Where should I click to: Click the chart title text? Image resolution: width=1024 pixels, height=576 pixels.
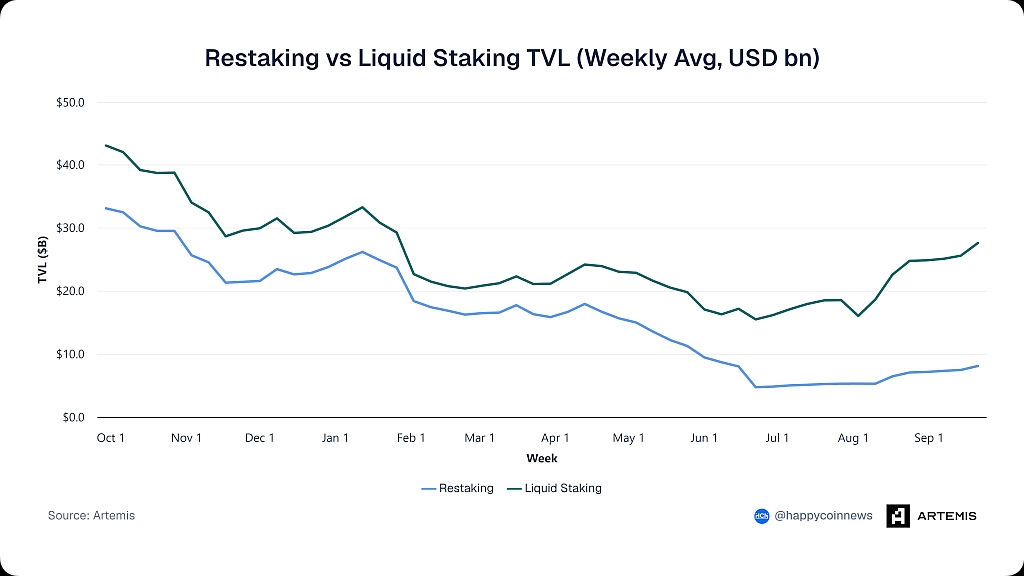[x=512, y=58]
